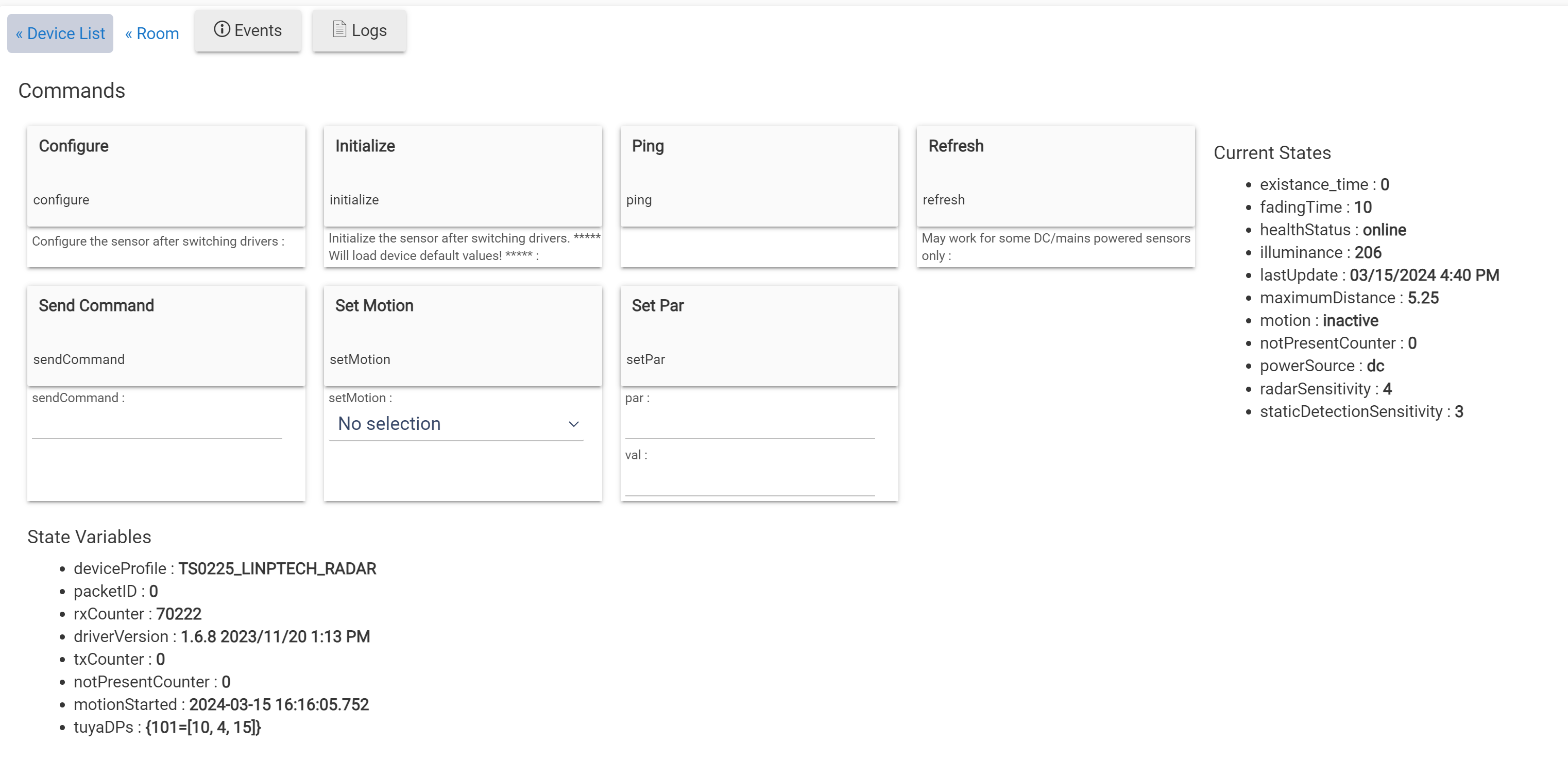Select the 'staticDetectionSensitivity : 3' state

click(x=1361, y=411)
